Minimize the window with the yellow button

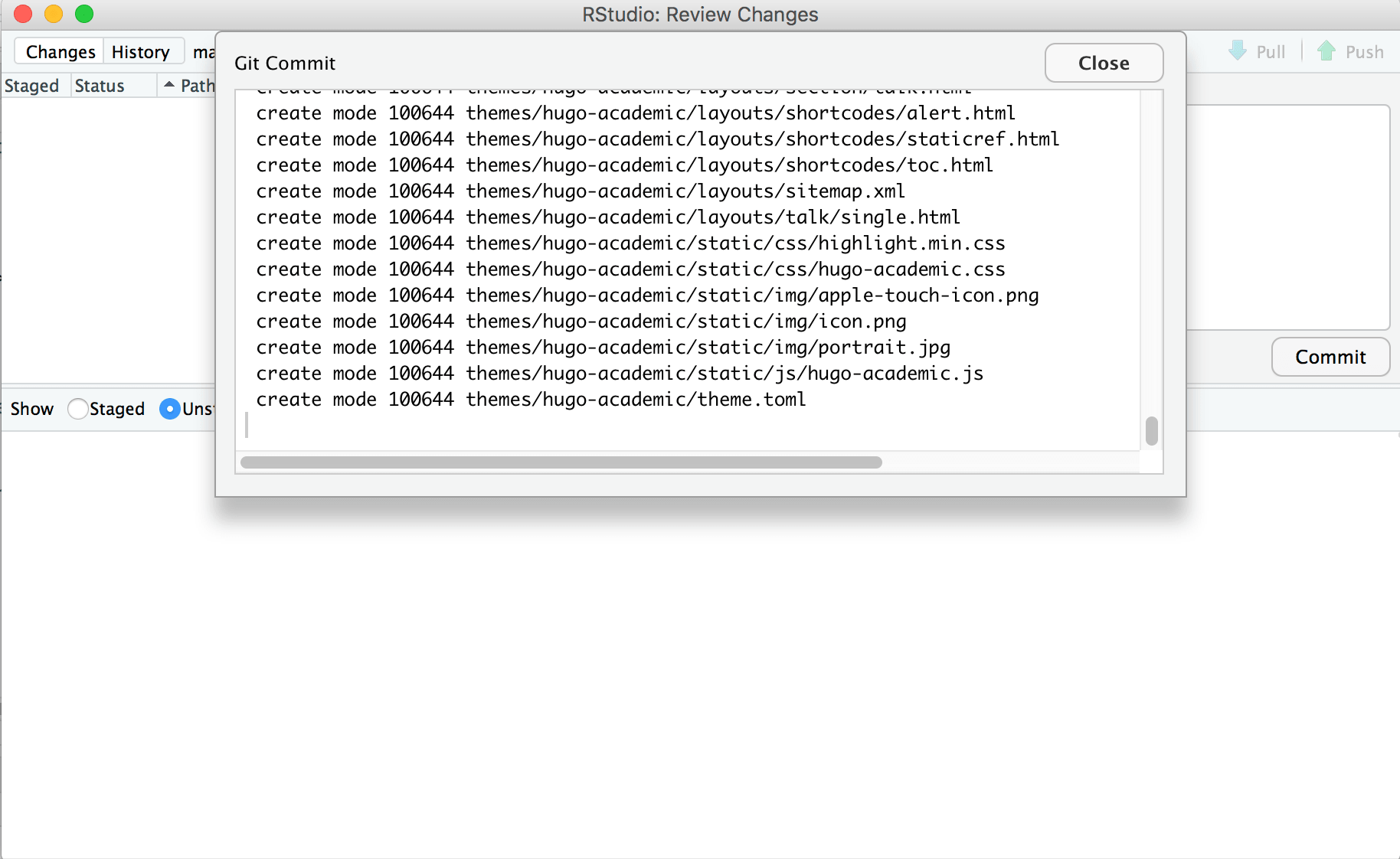[54, 14]
